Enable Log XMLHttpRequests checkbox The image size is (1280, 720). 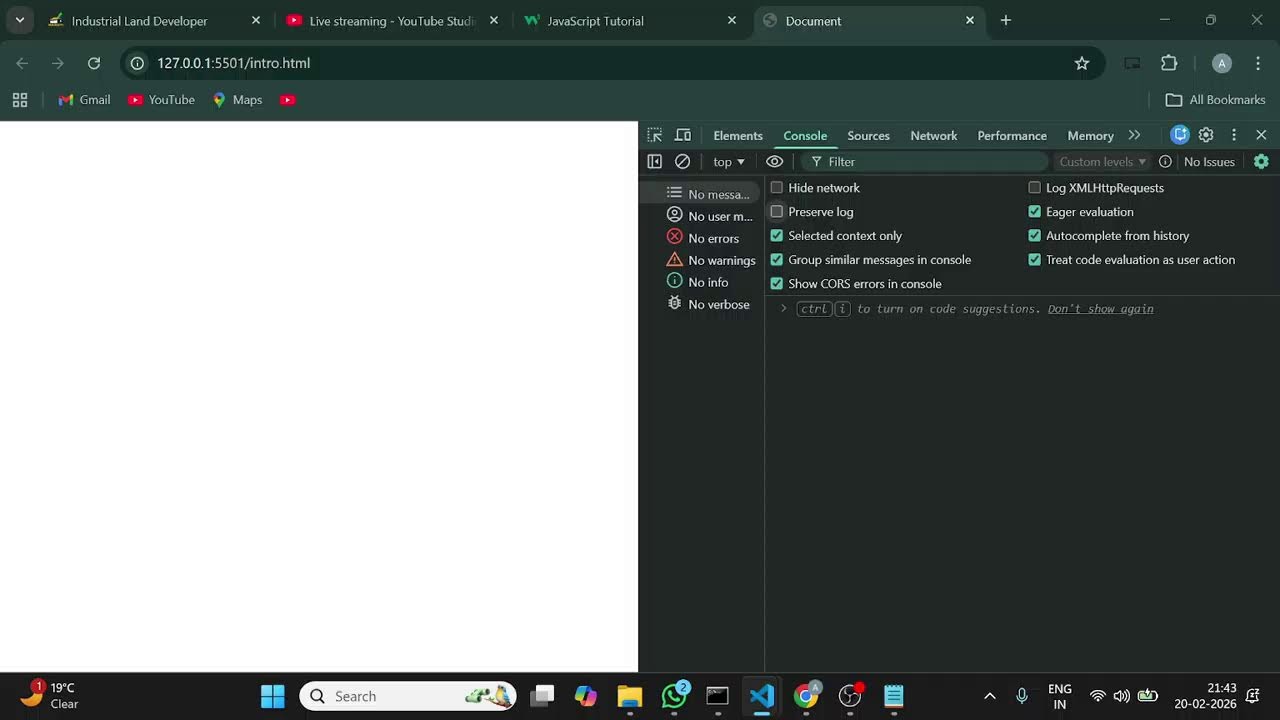click(1035, 187)
